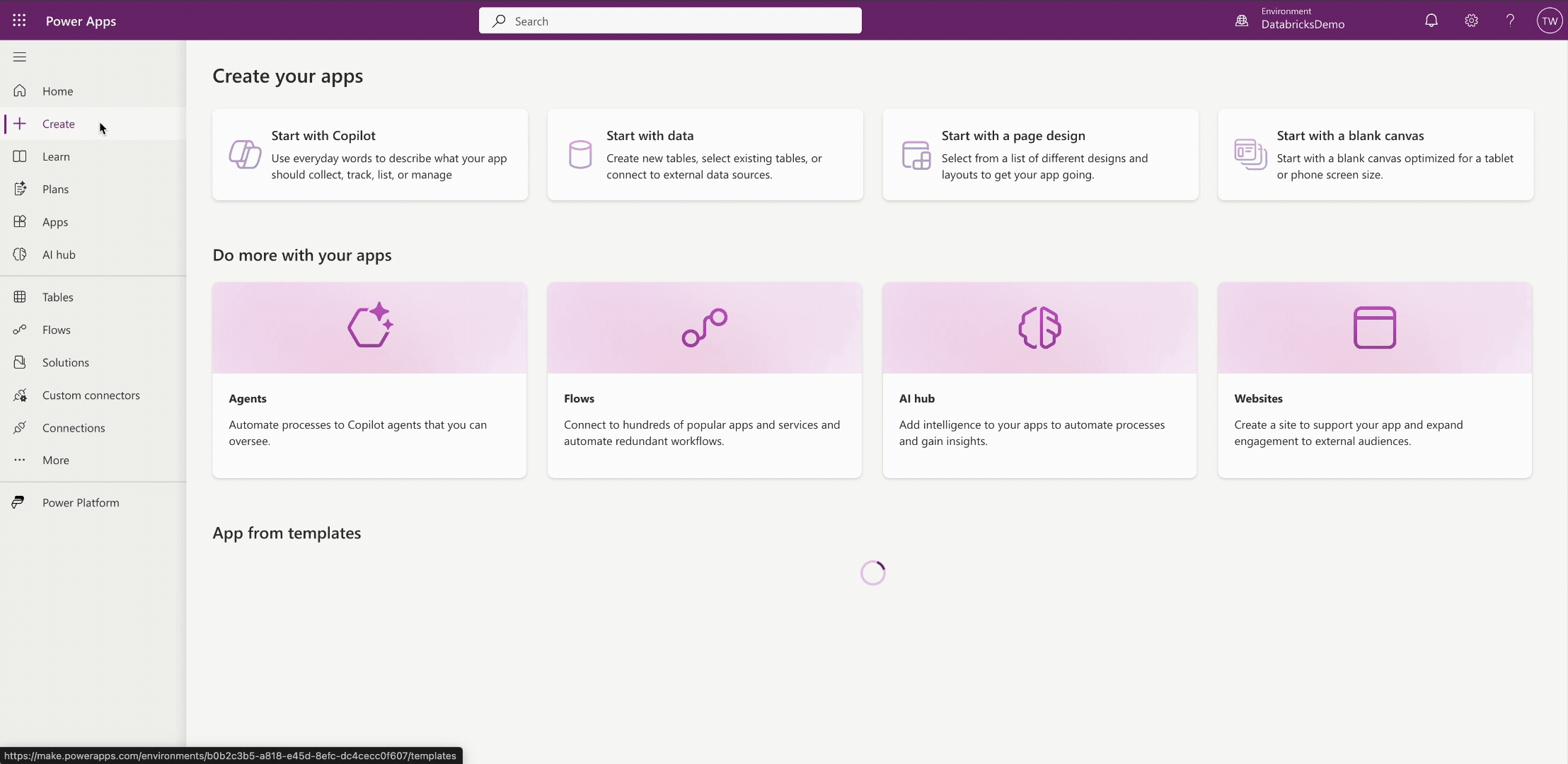Click the help question mark icon
The height and width of the screenshot is (764, 1568).
pyautogui.click(x=1510, y=21)
